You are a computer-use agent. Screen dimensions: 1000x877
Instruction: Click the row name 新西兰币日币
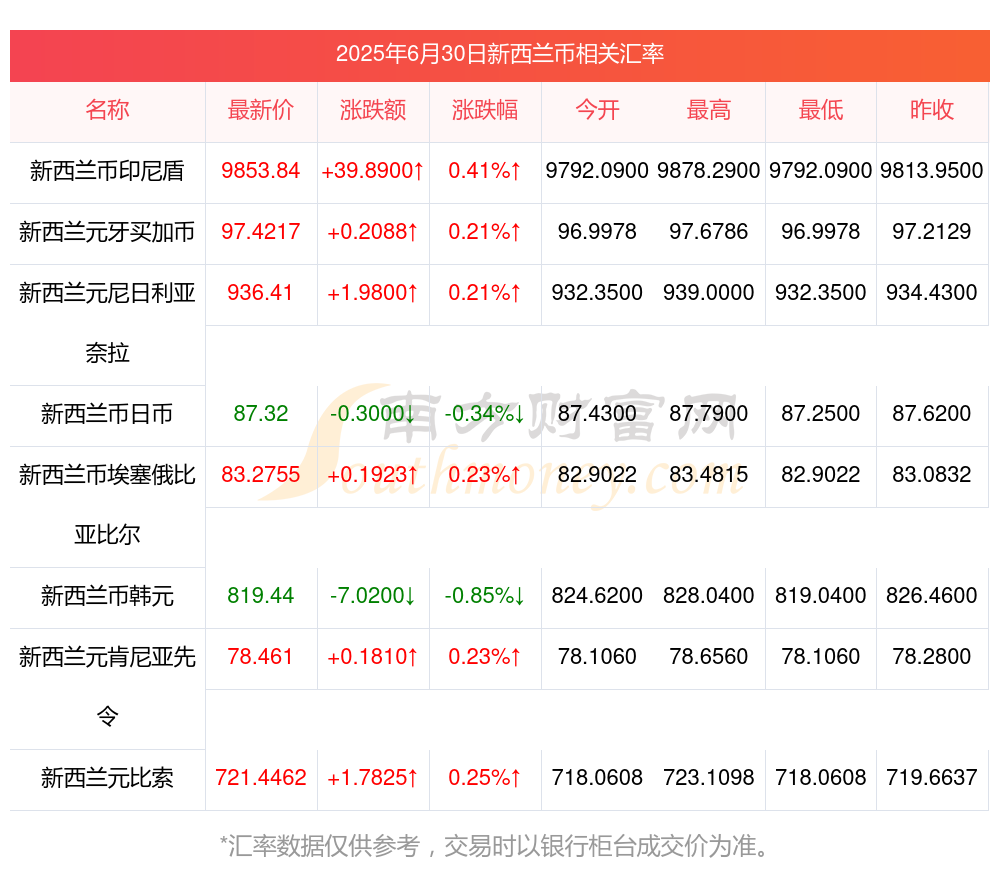click(x=107, y=414)
